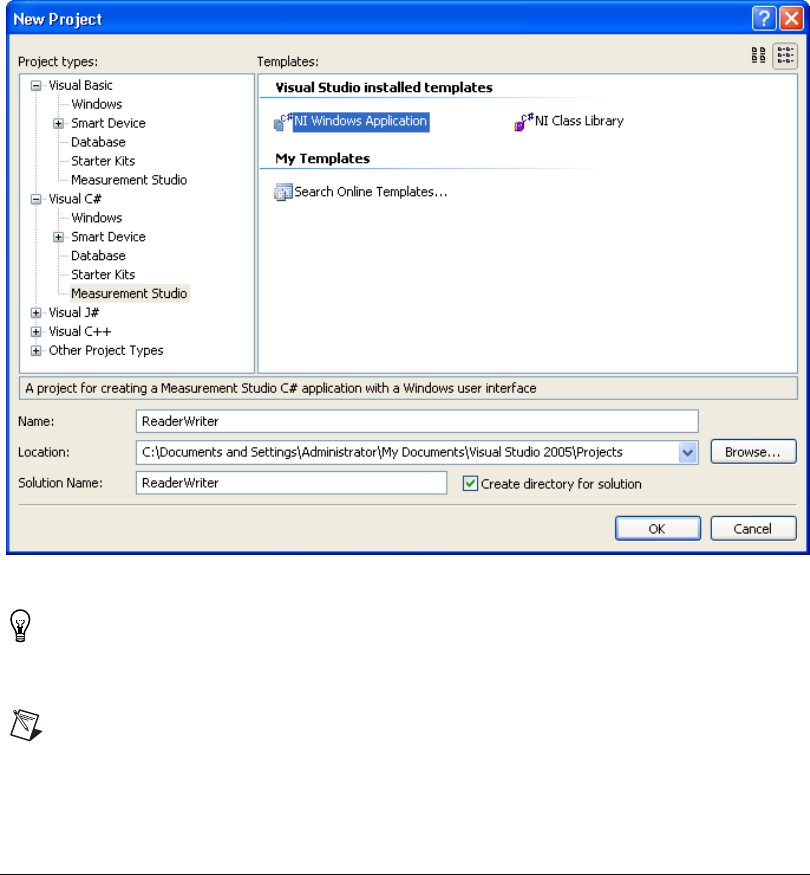Viewport: 810px width, 875px height.
Task: Click the Cancel button
Action: pos(753,528)
